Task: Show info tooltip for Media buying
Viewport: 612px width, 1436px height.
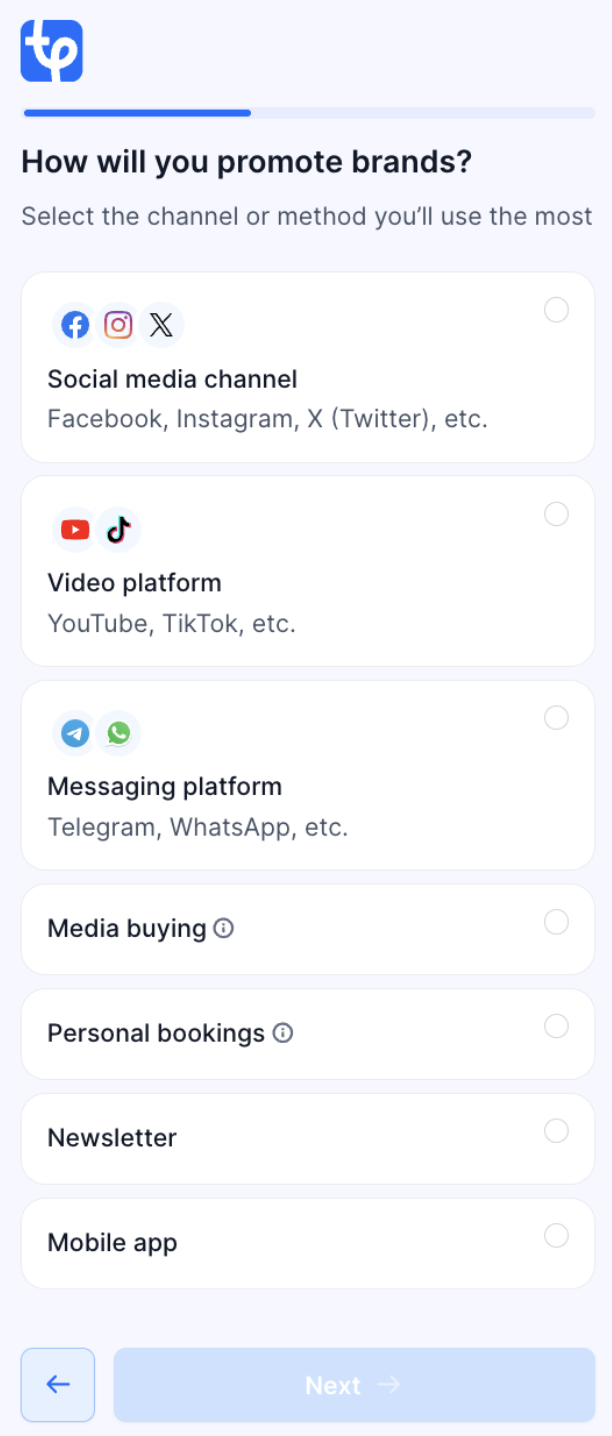Action: (224, 929)
